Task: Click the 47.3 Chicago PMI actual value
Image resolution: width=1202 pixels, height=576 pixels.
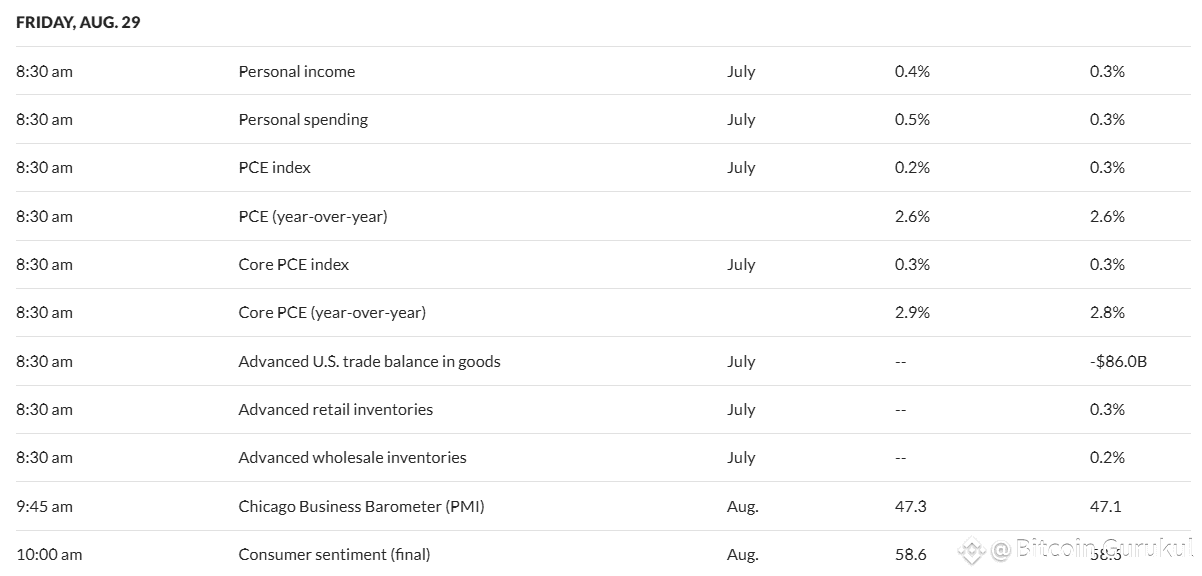Action: click(911, 506)
